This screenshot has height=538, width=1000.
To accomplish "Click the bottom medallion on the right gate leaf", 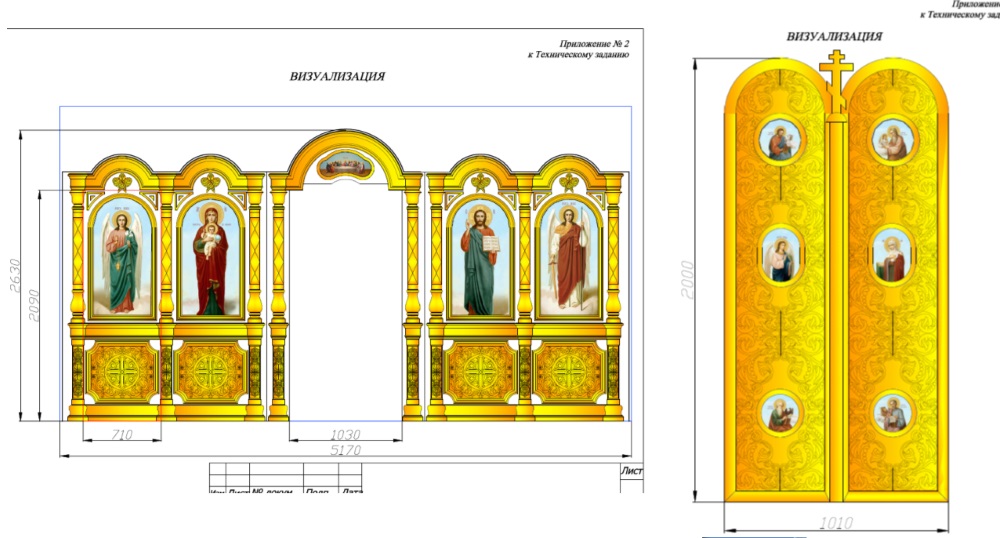I will pyautogui.click(x=892, y=413).
